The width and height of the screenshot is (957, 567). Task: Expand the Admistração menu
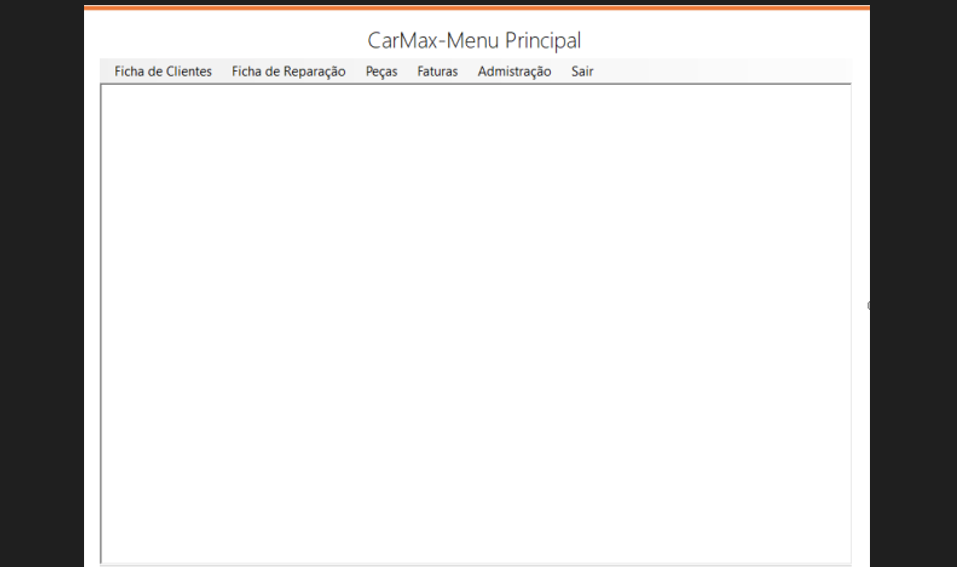pyautogui.click(x=514, y=71)
